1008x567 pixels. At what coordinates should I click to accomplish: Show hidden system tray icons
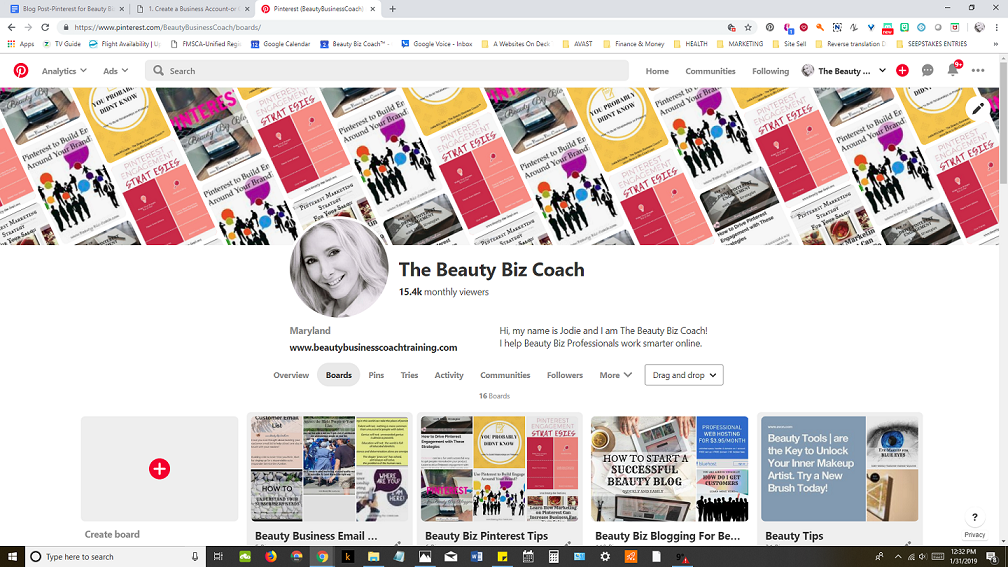(x=898, y=557)
